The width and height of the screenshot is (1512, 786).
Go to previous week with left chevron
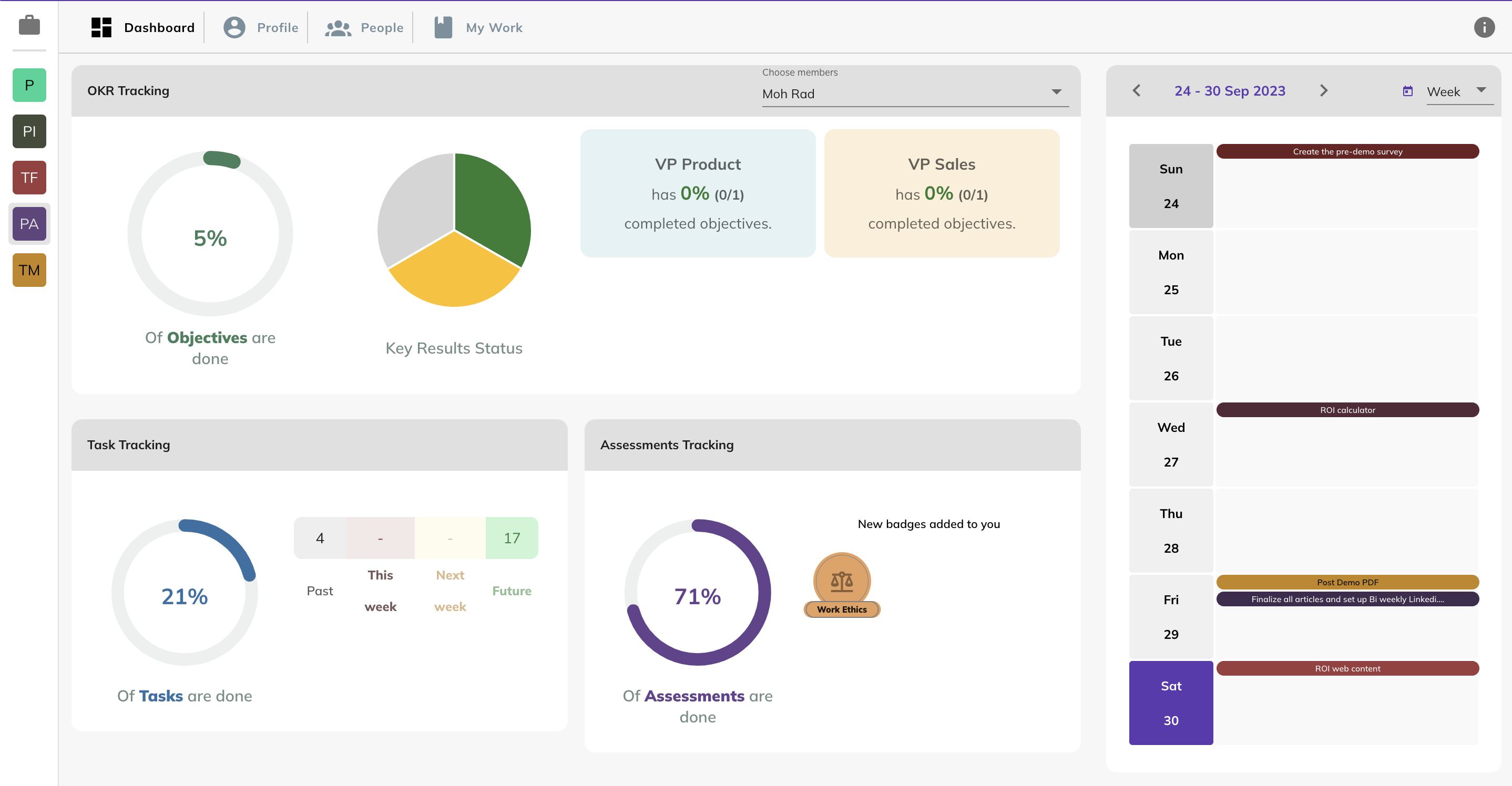[x=1136, y=90]
